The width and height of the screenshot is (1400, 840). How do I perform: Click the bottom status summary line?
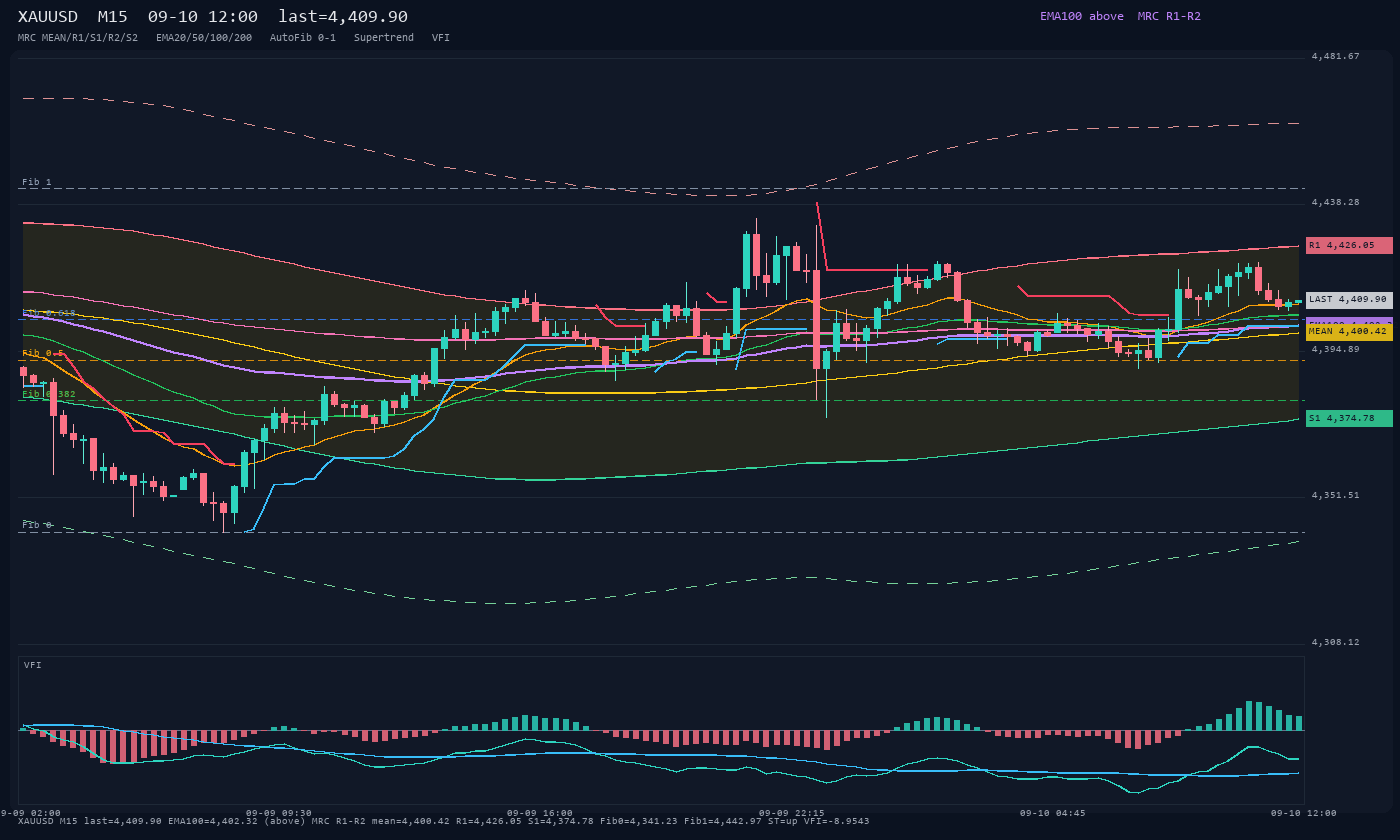coord(444,821)
